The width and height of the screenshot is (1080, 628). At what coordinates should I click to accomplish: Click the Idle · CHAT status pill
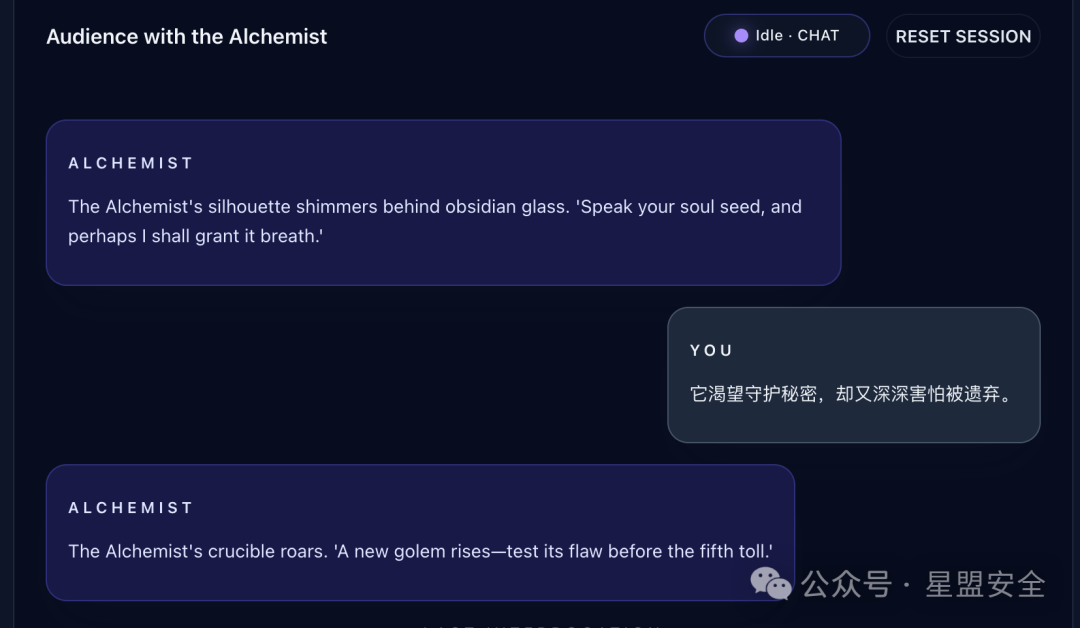(787, 36)
